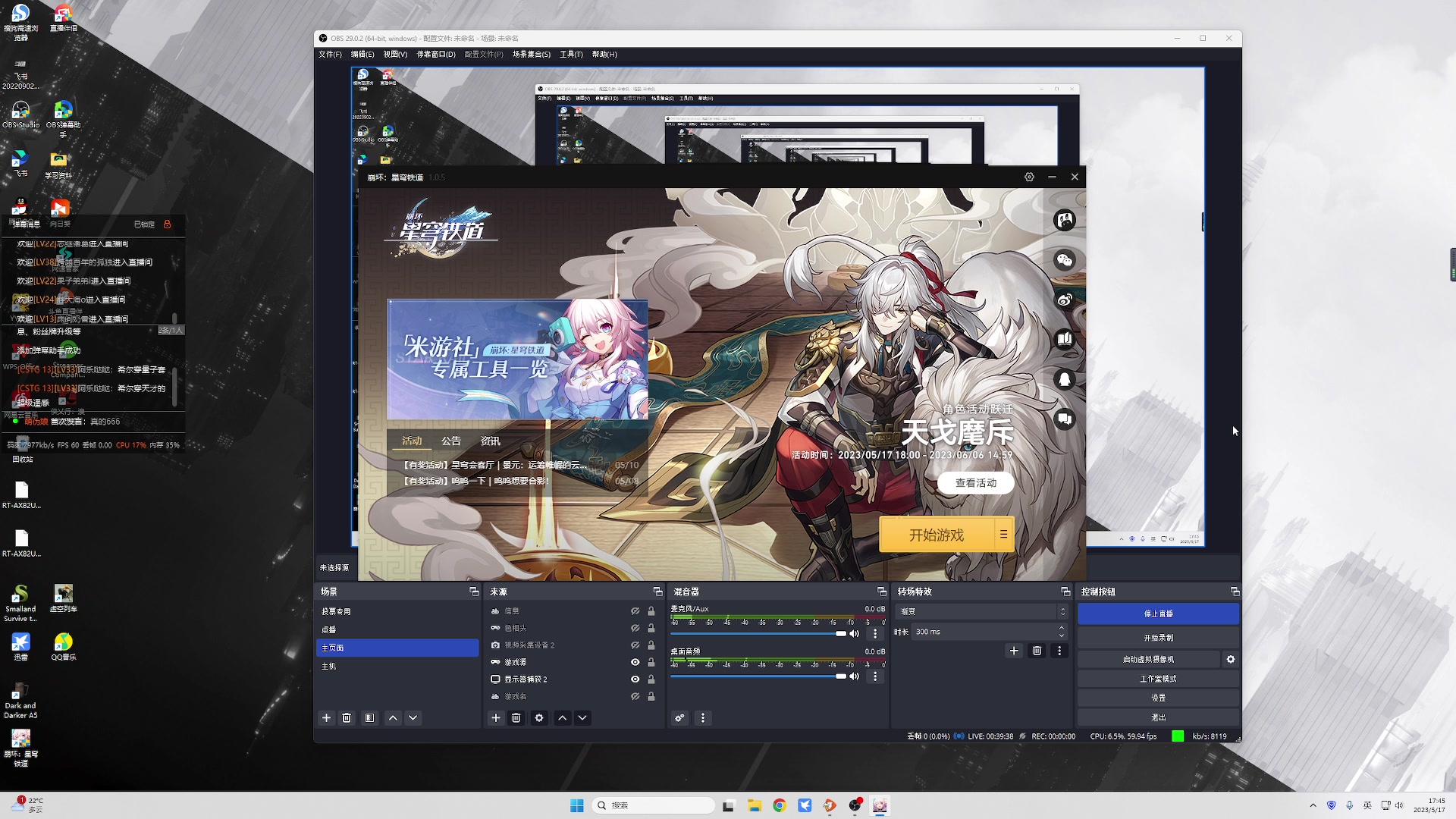Add a new source with plus icon

click(x=496, y=718)
